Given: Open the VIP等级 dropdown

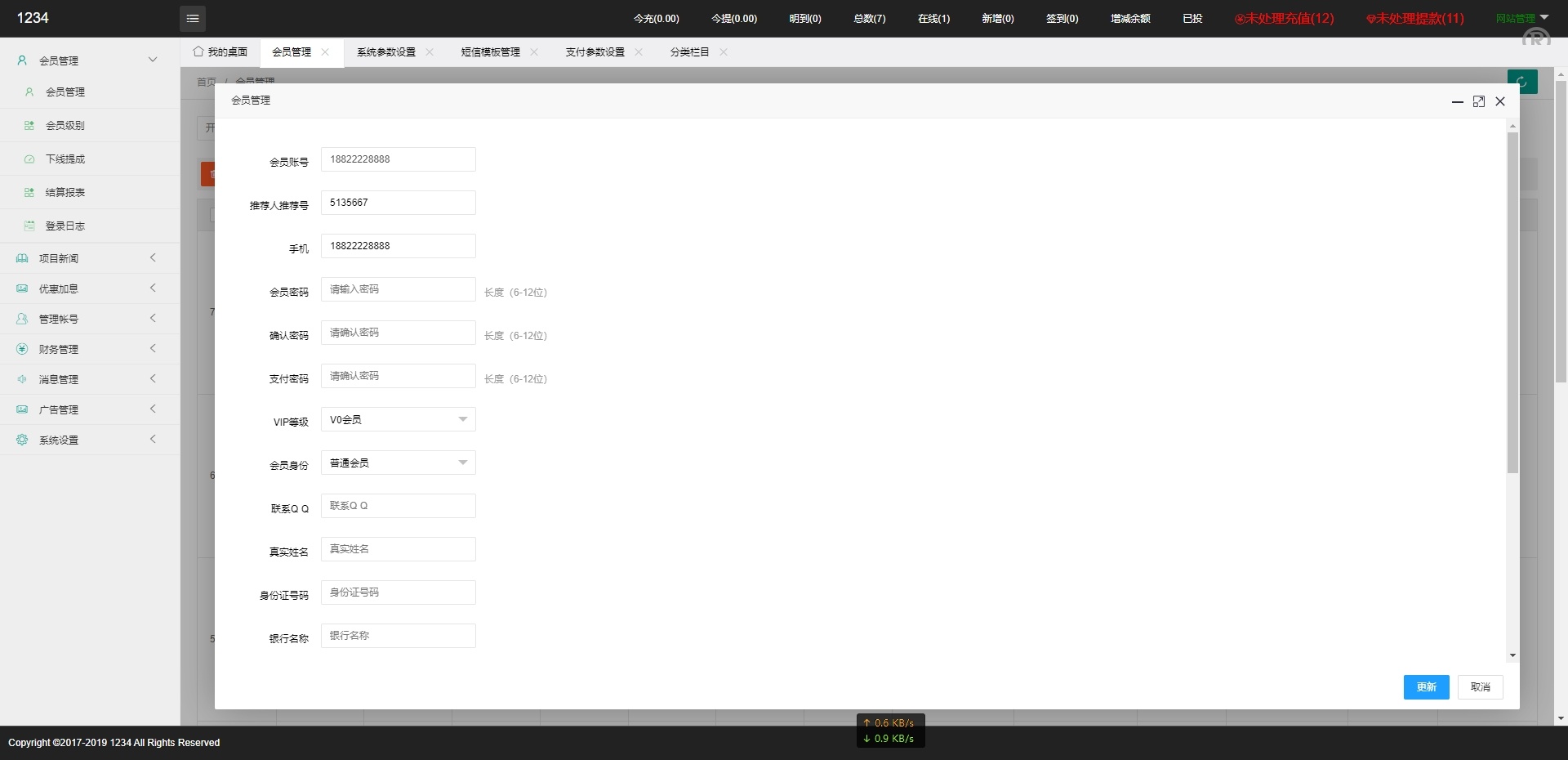Looking at the screenshot, I should click(x=398, y=419).
